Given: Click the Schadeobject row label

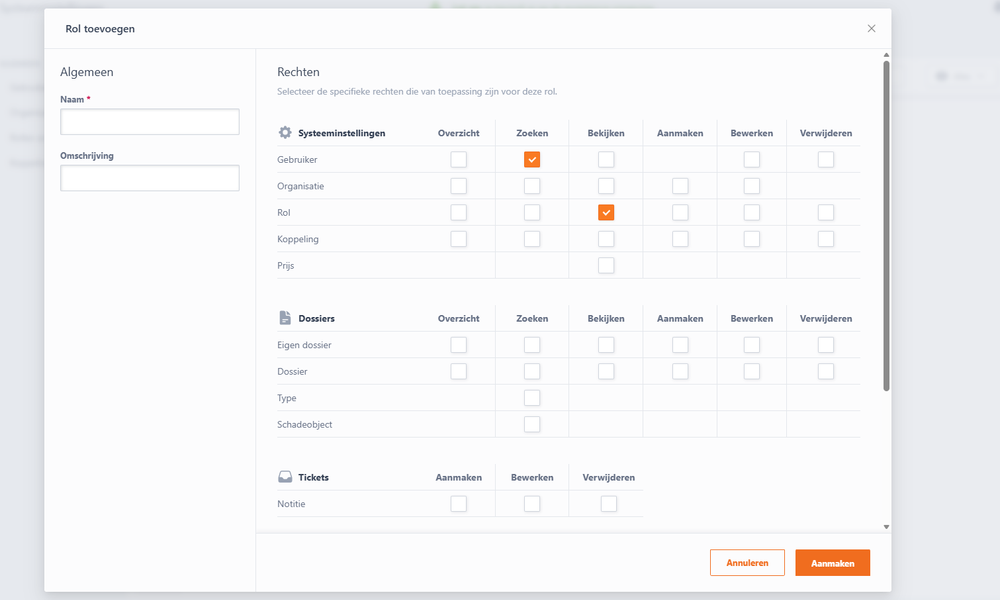Looking at the screenshot, I should point(305,424).
